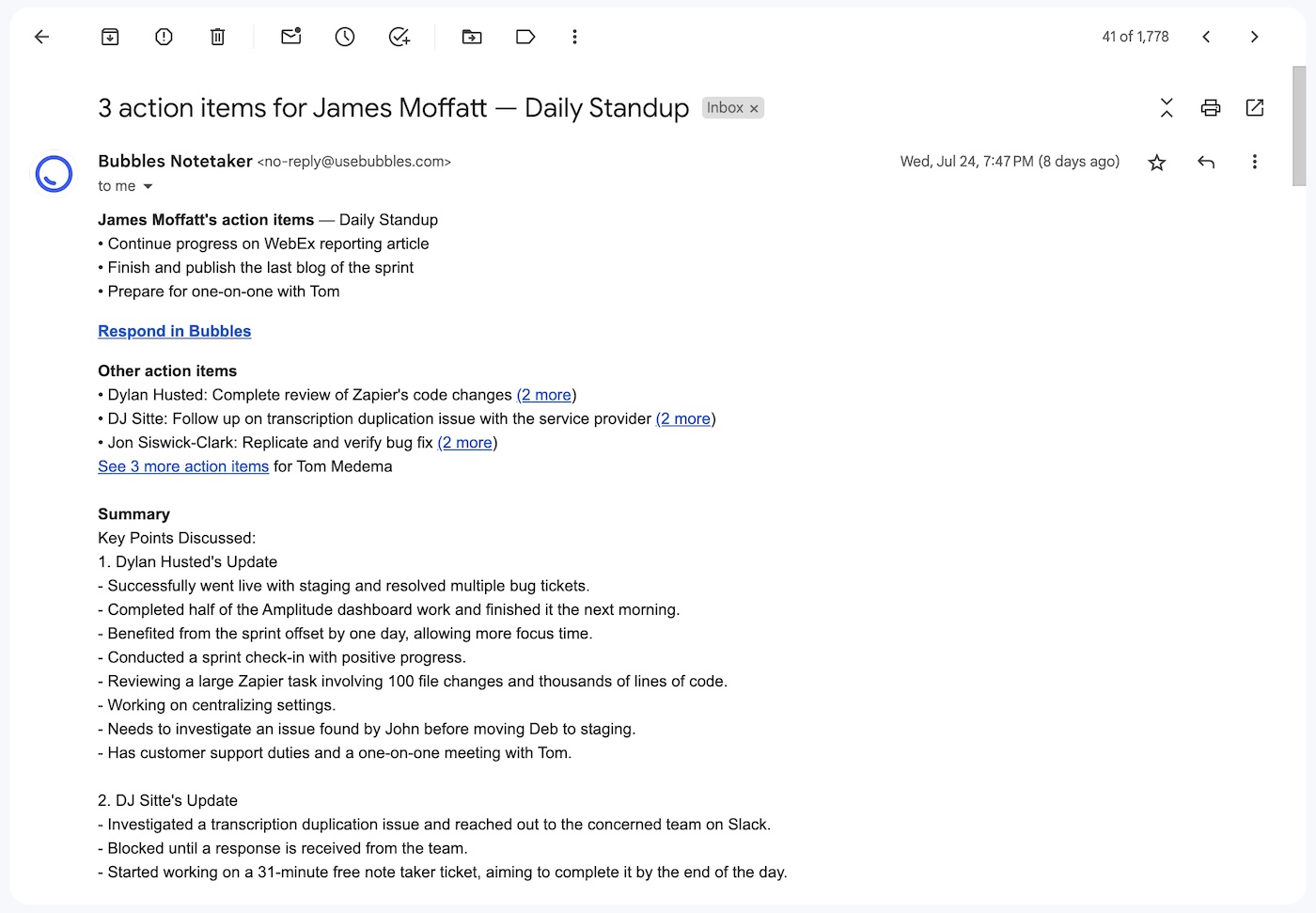This screenshot has width=1316, height=913.
Task: Expand '2 more' for Jon Siswick-Clark
Action: click(x=465, y=443)
